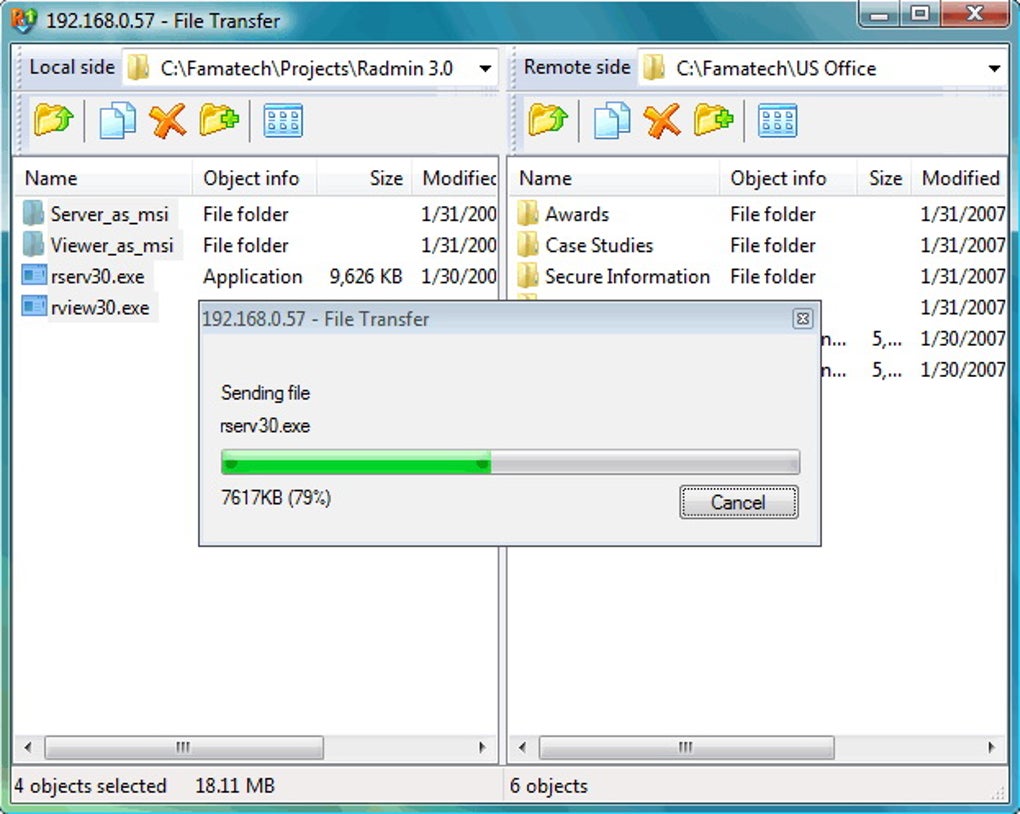
Task: Click Local side scrollbar right arrow
Action: [482, 747]
